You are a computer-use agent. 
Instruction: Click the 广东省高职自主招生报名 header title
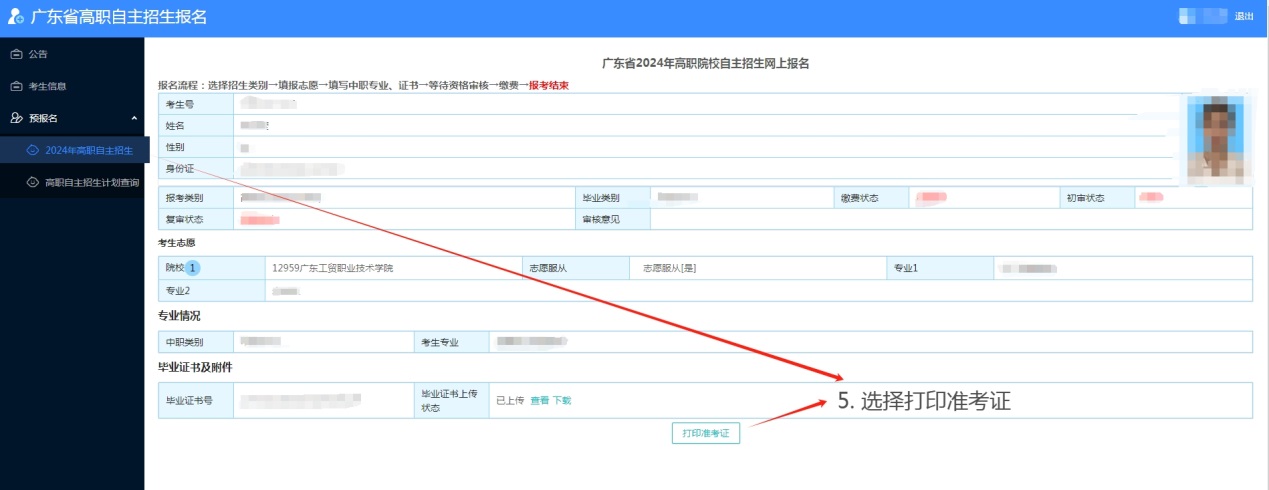(118, 17)
